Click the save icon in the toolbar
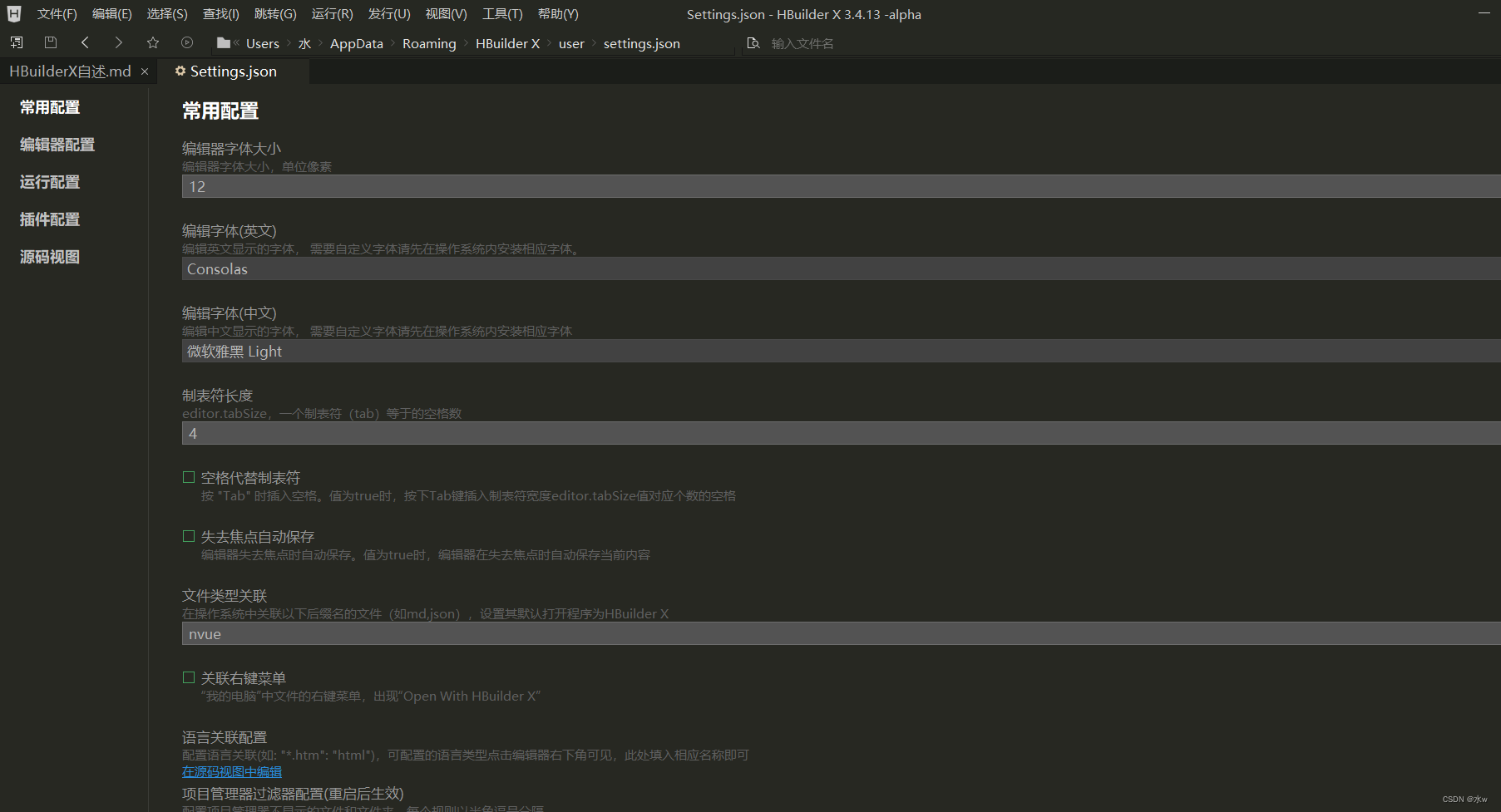Image resolution: width=1501 pixels, height=812 pixels. pos(50,42)
